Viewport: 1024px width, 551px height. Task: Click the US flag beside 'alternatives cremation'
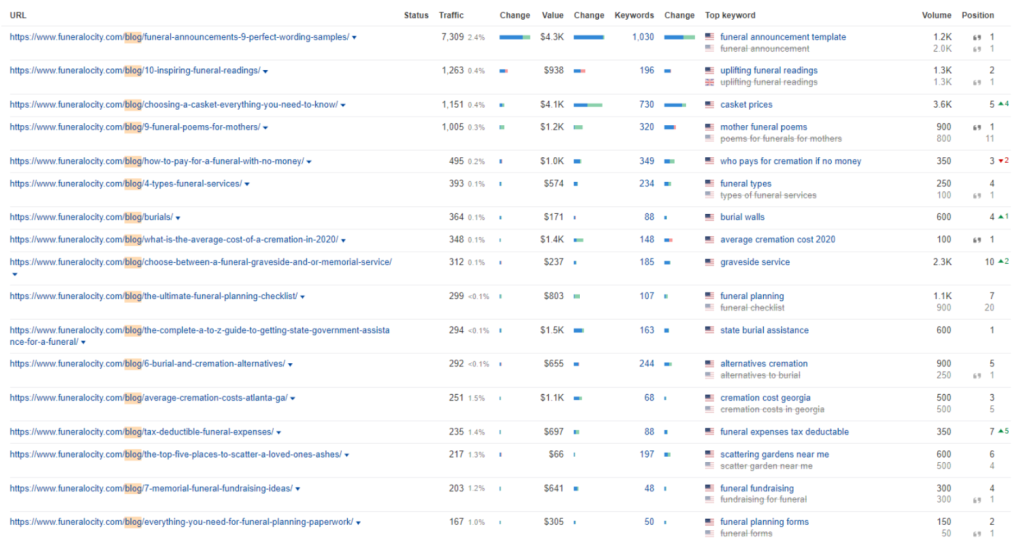point(709,364)
